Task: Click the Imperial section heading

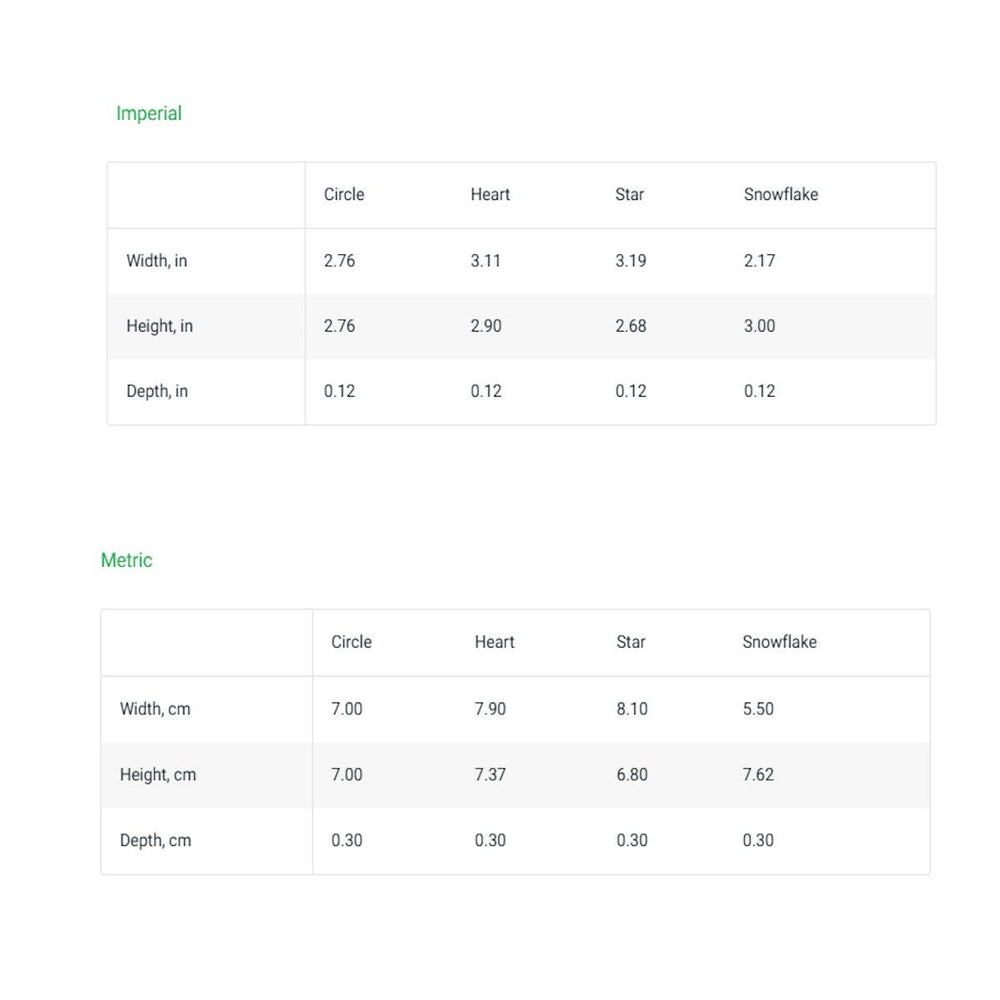Action: point(149,114)
